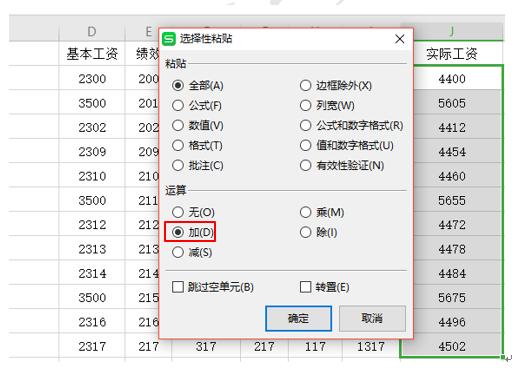Confirm with the 确定 button
The width and height of the screenshot is (516, 374).
point(298,318)
